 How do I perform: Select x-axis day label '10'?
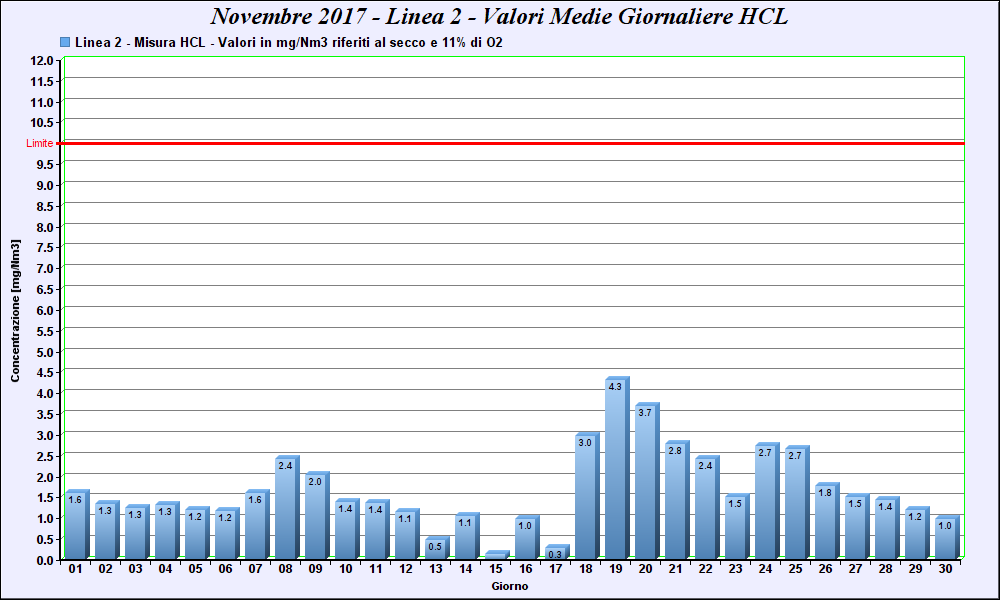tap(346, 569)
